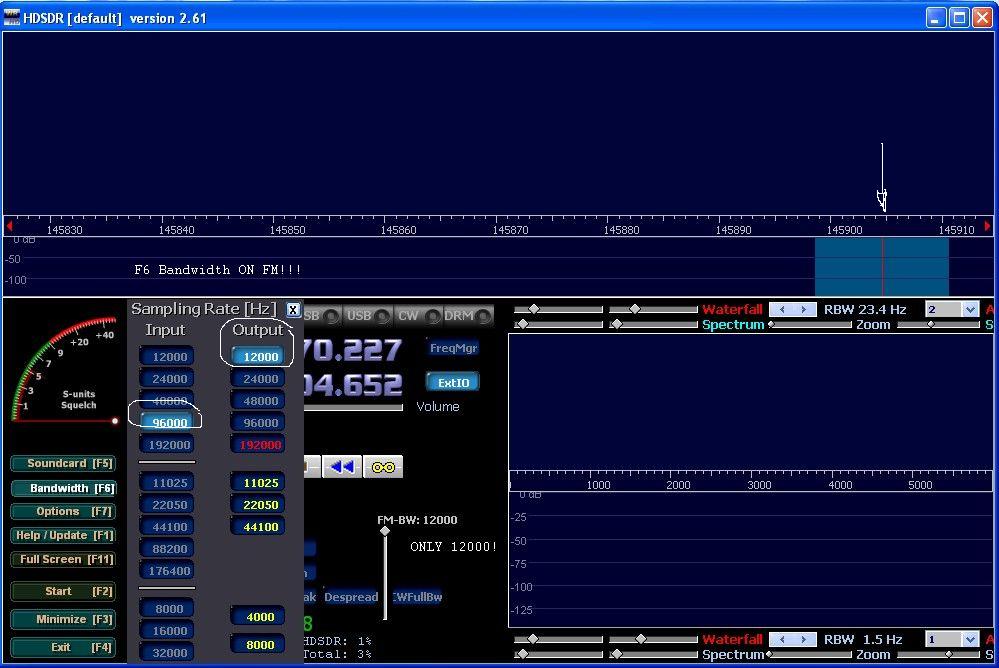The width and height of the screenshot is (999, 668).
Task: Select 192000 Hz input sampling rate
Action: [168, 445]
